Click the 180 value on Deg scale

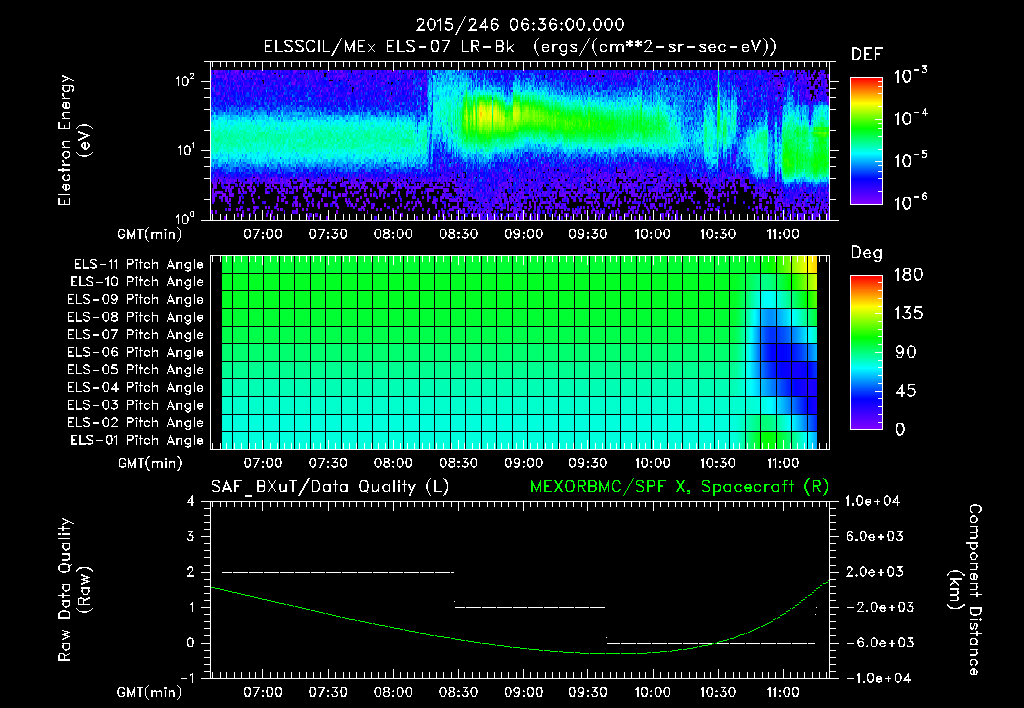[908, 275]
